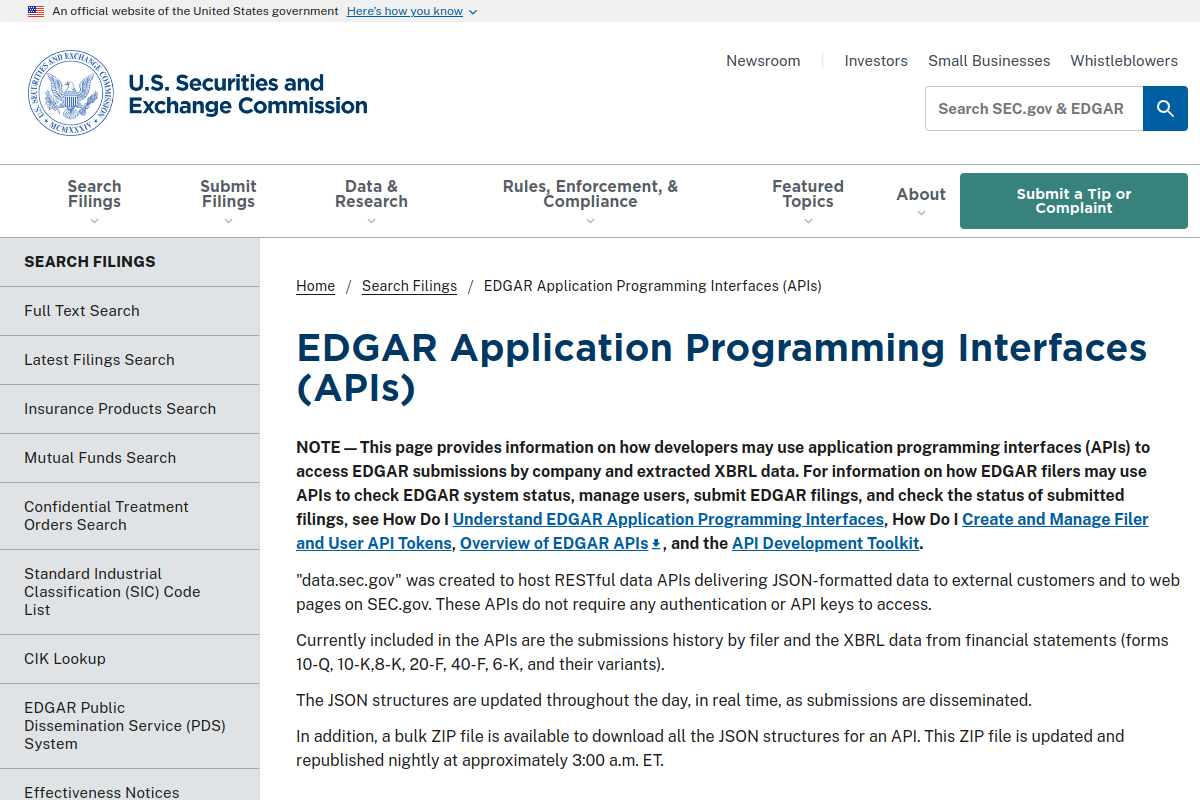The height and width of the screenshot is (800, 1200).
Task: Expand "Here's how you know" government banner
Action: coord(412,11)
